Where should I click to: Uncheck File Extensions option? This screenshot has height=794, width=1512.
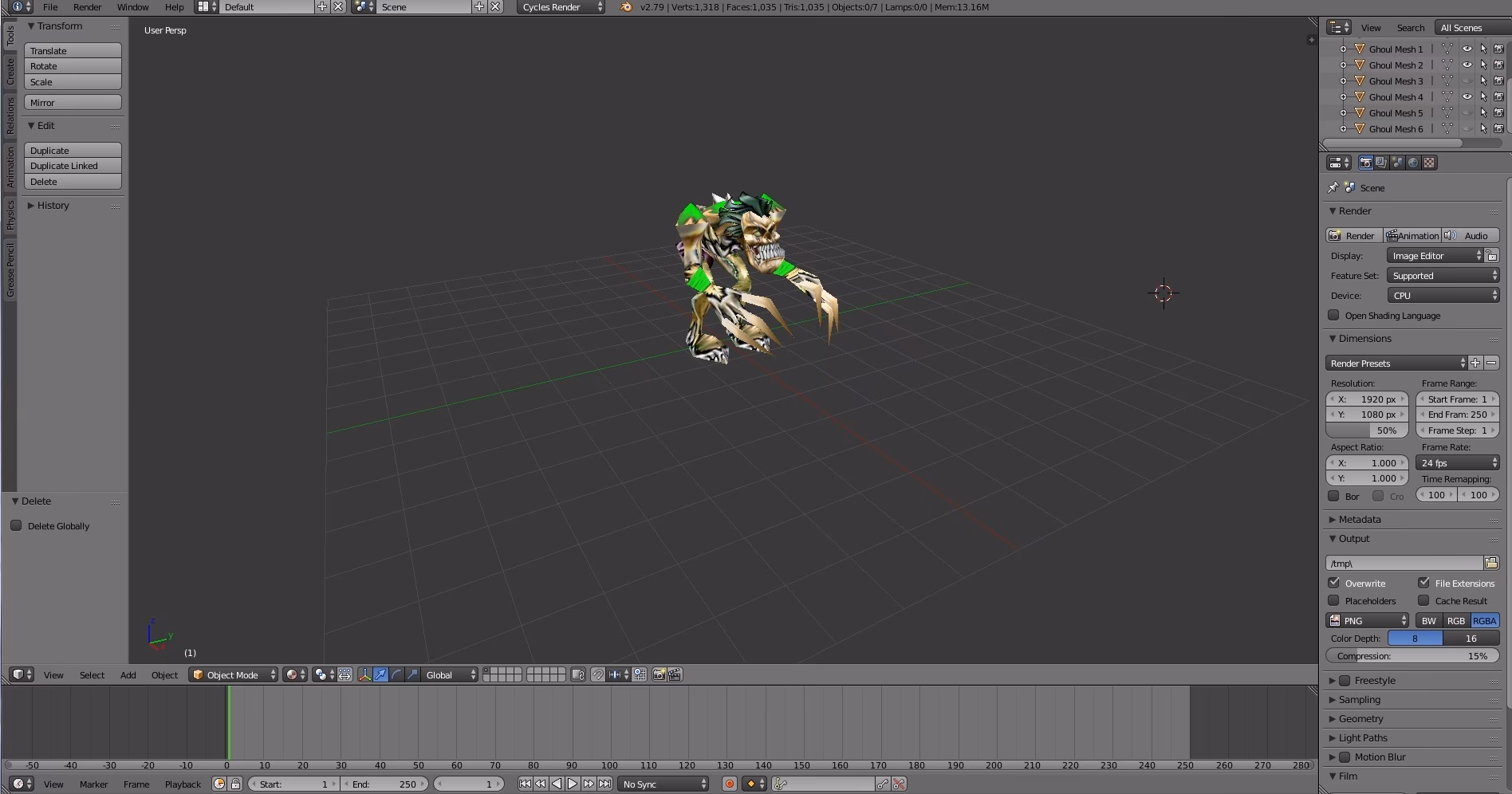[x=1423, y=583]
